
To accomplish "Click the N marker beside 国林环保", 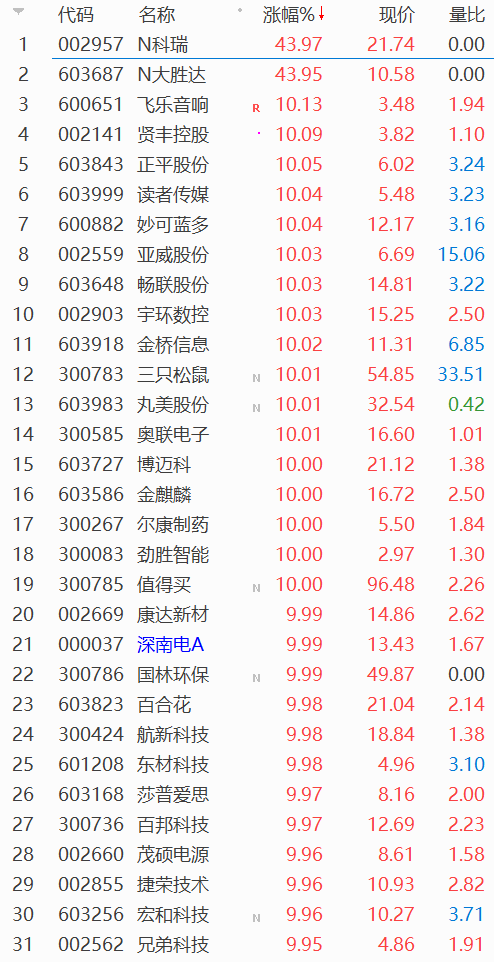I will pos(256,679).
